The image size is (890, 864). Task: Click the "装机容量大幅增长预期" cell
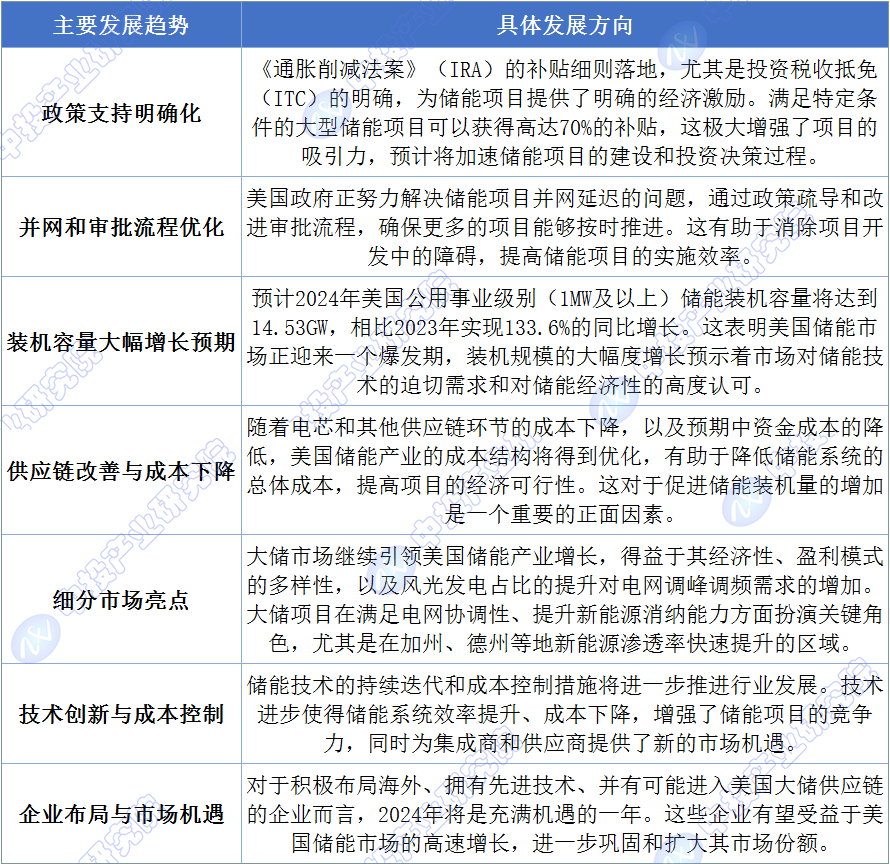120,342
